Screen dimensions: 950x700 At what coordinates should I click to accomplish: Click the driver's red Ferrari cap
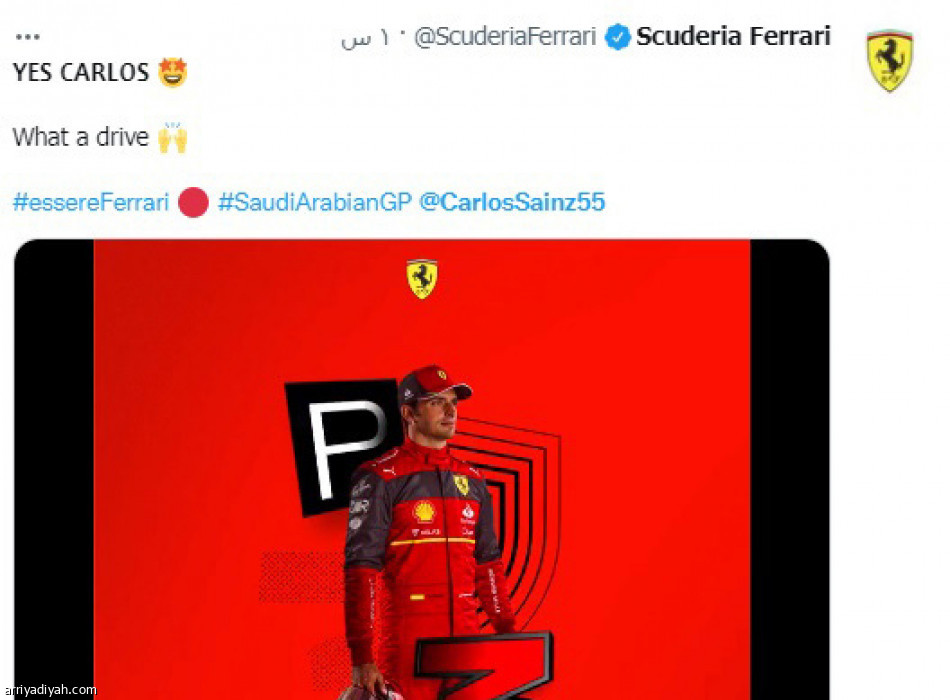pos(433,383)
